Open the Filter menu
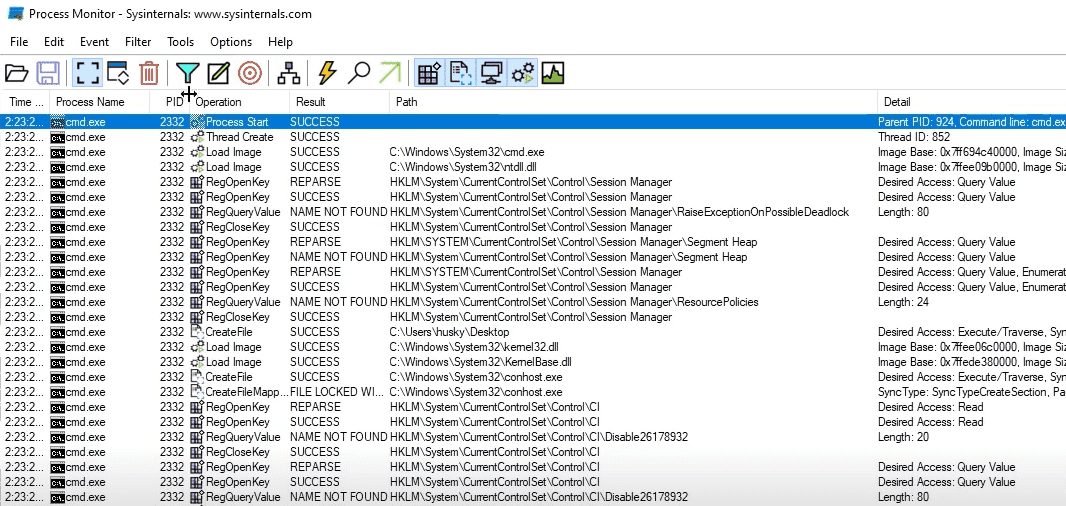The image size is (1066, 506). (x=138, y=41)
